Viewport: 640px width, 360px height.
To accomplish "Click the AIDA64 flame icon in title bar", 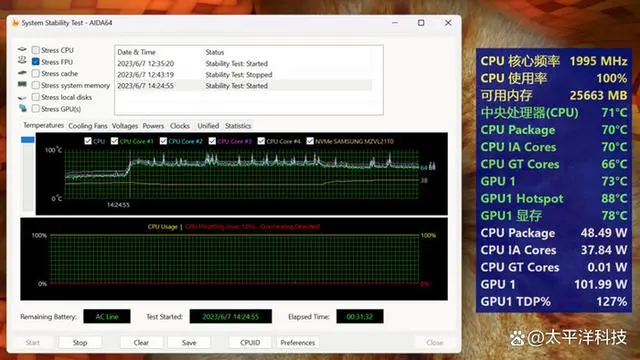I will (16, 23).
